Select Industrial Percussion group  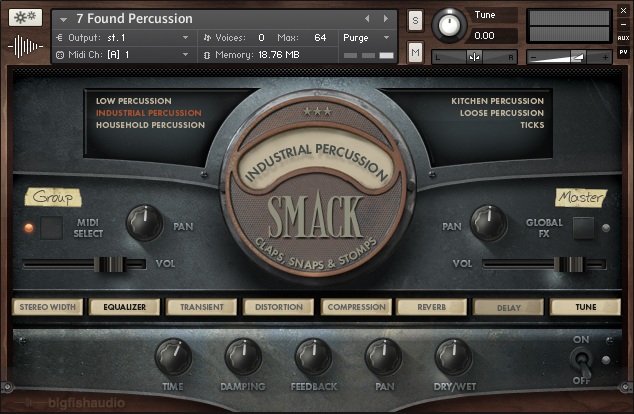tap(148, 113)
